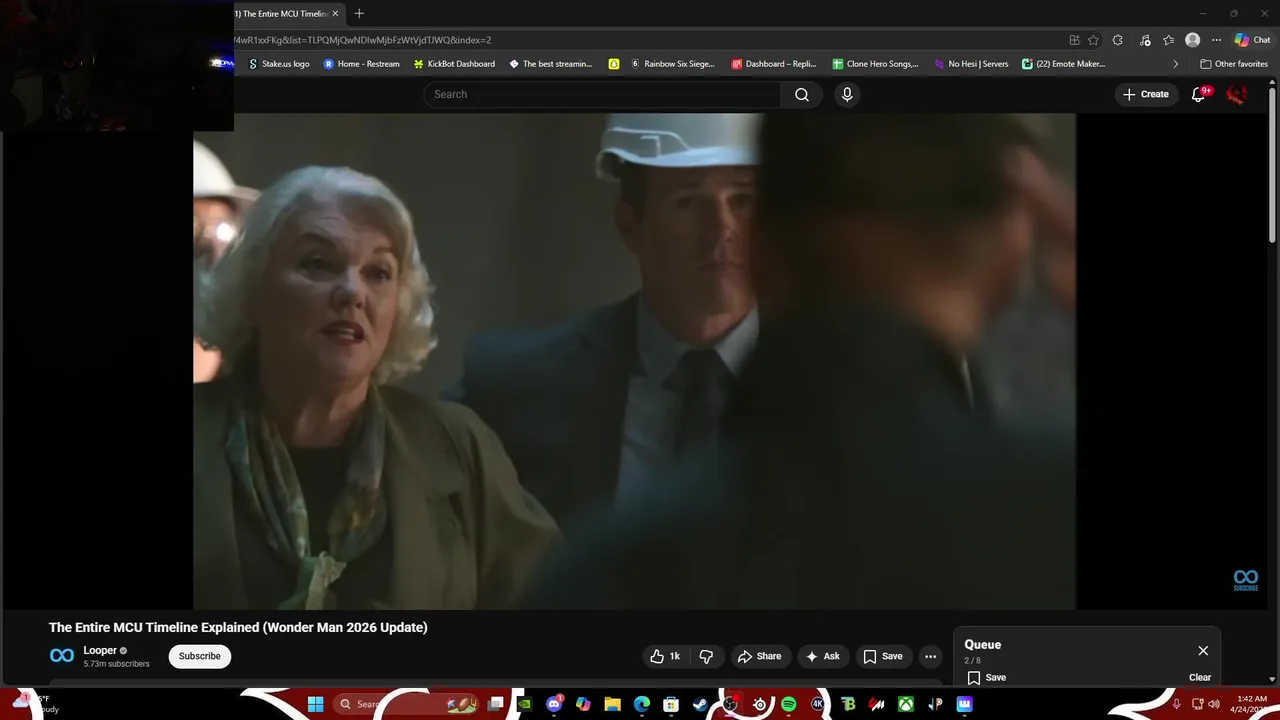Open Edge Settings and more menu
1280x720 pixels.
(1216, 40)
